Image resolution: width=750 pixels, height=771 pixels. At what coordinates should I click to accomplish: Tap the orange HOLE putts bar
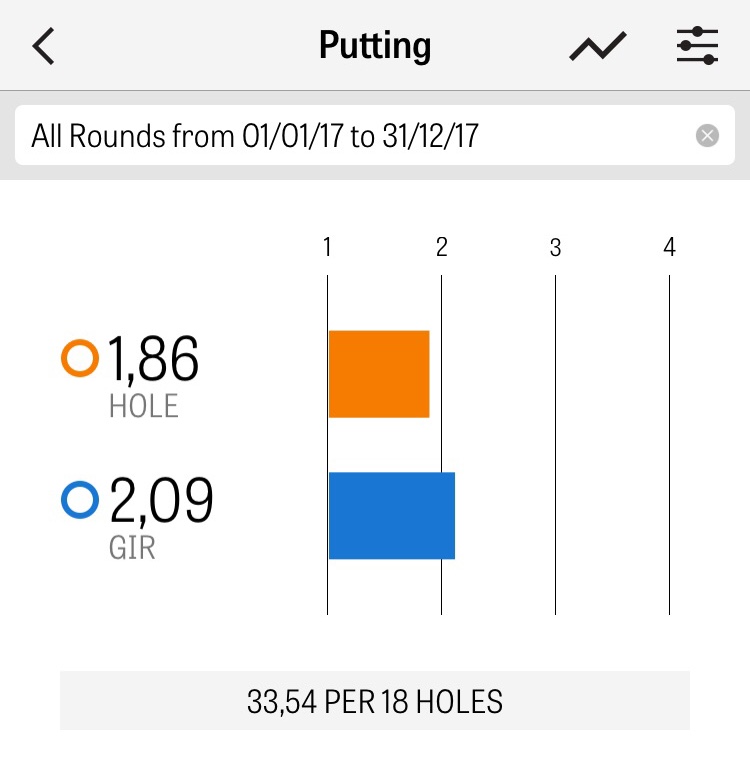tap(379, 374)
